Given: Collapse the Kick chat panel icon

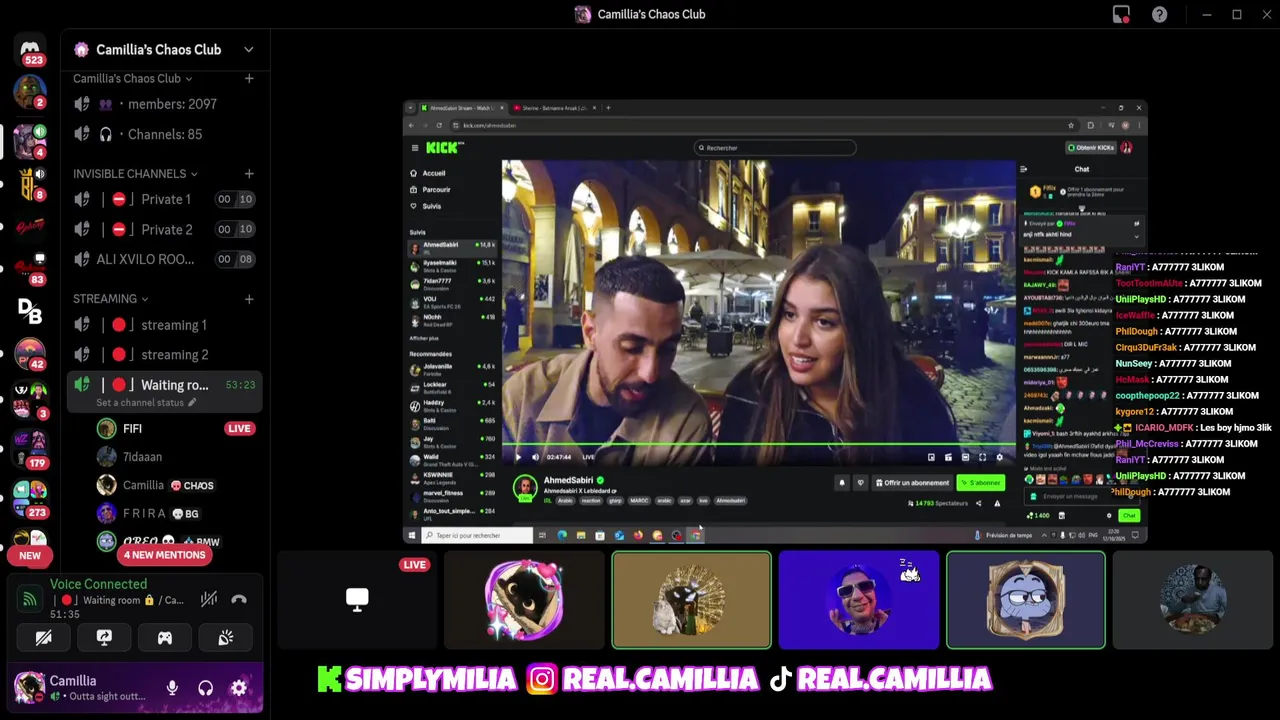Looking at the screenshot, I should point(1023,169).
